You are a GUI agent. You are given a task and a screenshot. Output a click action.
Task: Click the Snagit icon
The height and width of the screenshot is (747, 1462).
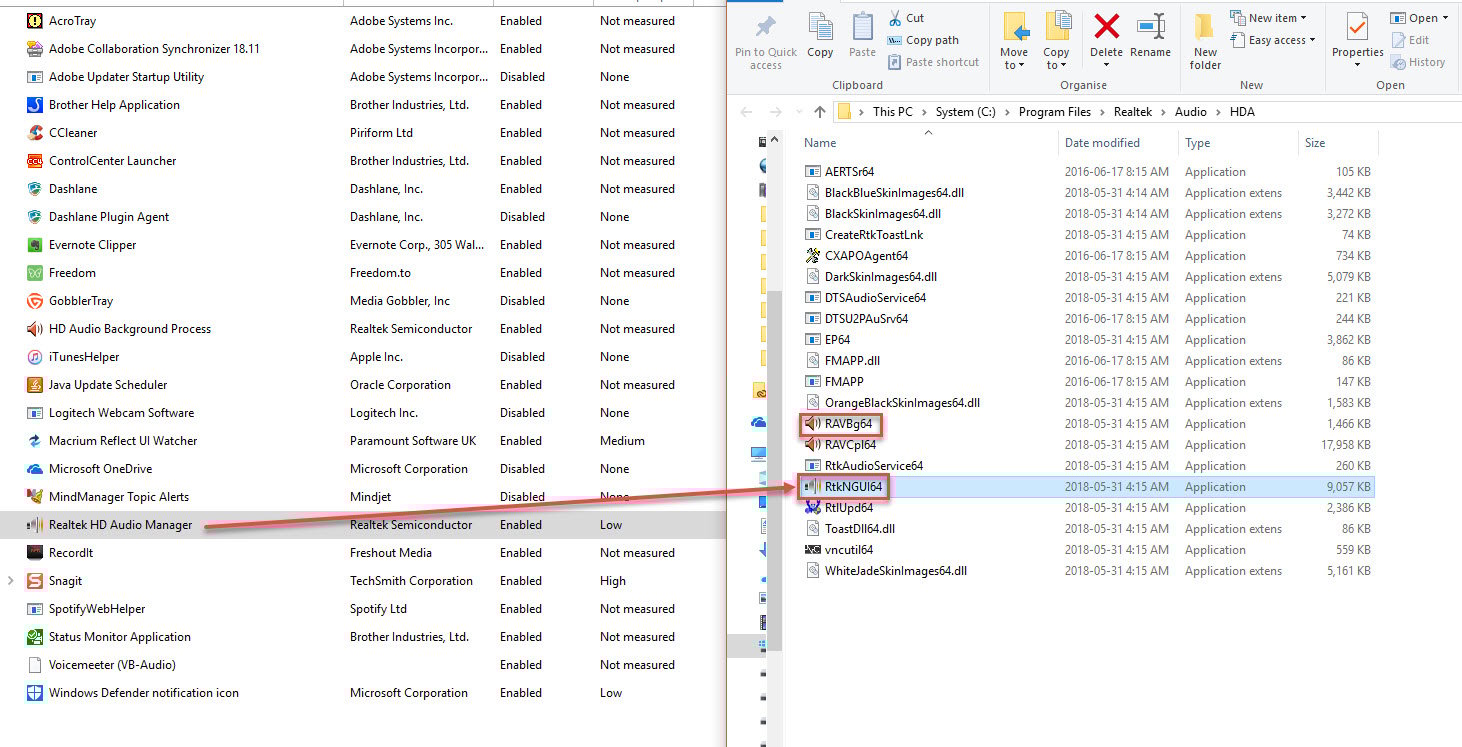33,581
